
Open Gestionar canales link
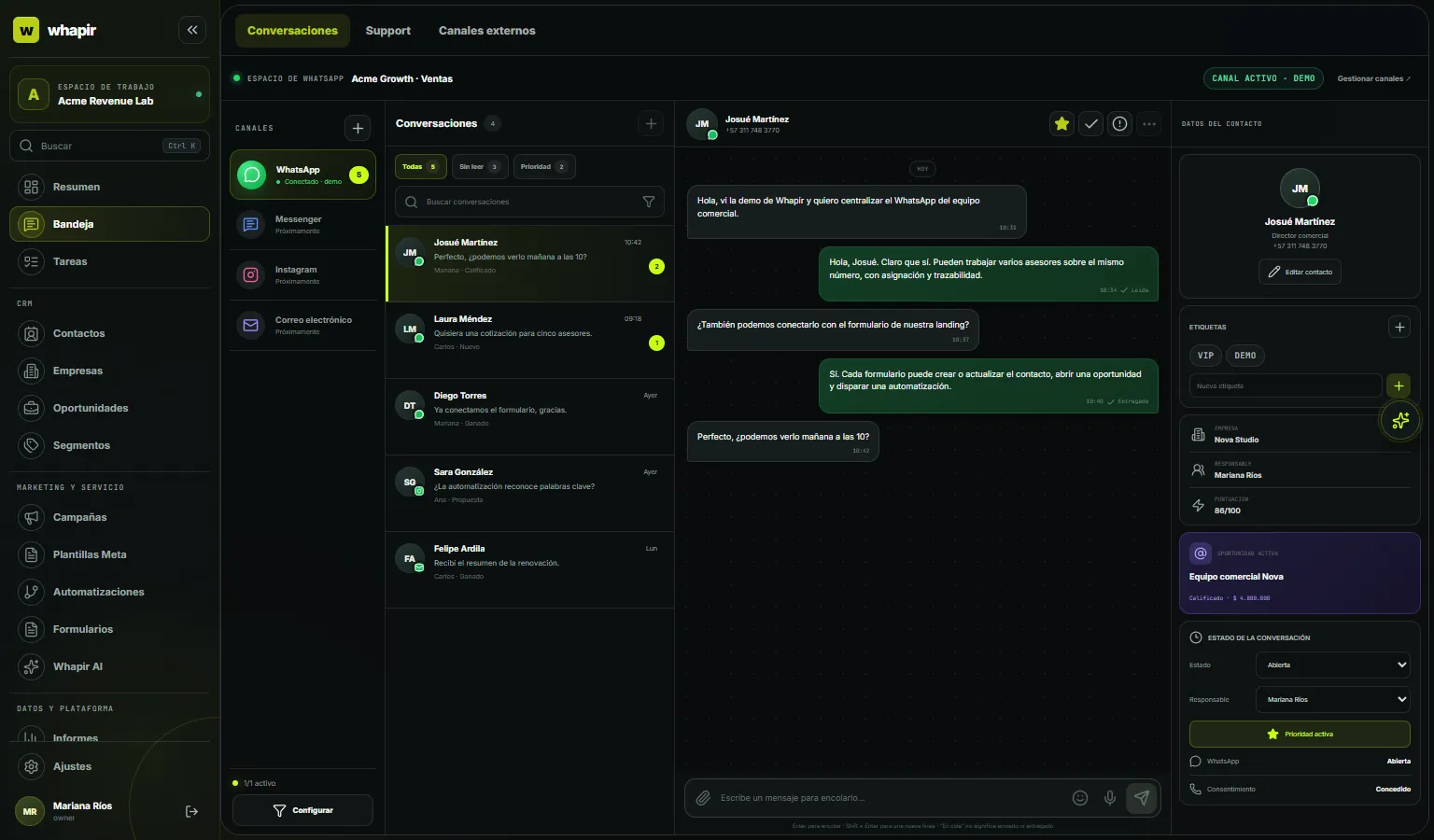point(1373,78)
